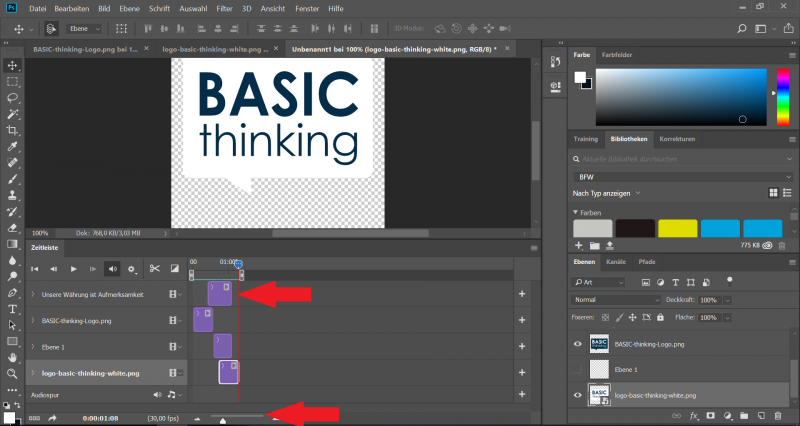
Task: Toggle lock position for the layer
Action: [632, 317]
